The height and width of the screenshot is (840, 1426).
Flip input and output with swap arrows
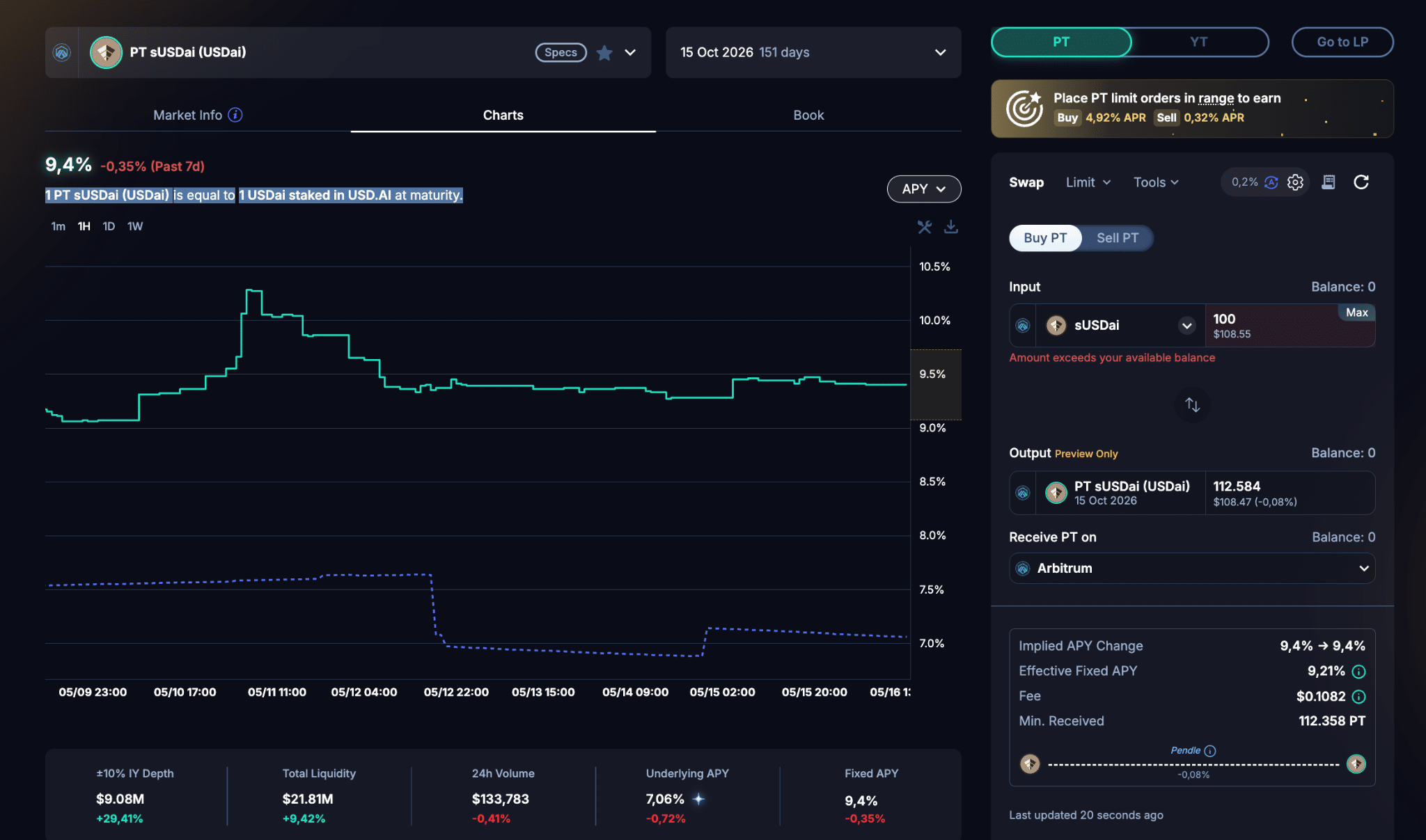(x=1192, y=404)
